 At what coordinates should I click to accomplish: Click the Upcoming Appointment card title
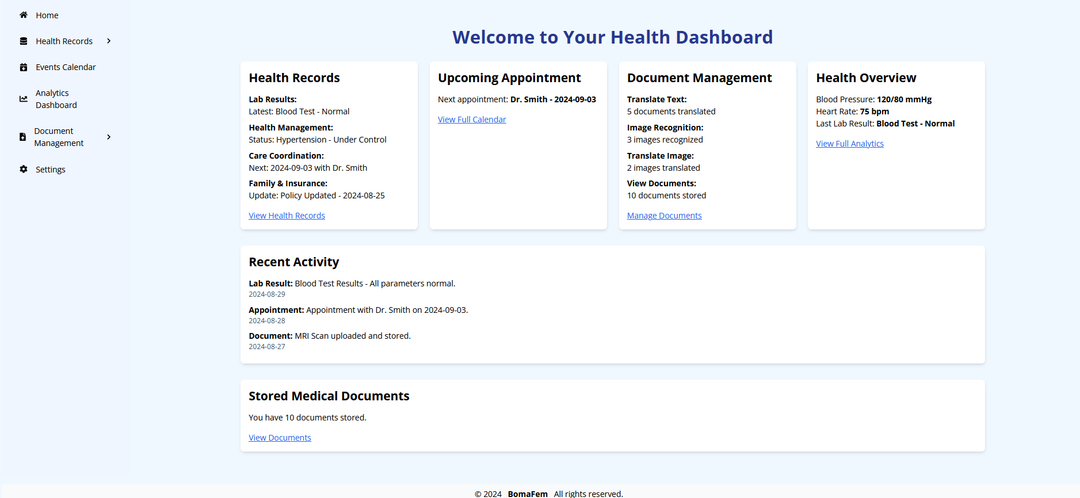pos(510,78)
